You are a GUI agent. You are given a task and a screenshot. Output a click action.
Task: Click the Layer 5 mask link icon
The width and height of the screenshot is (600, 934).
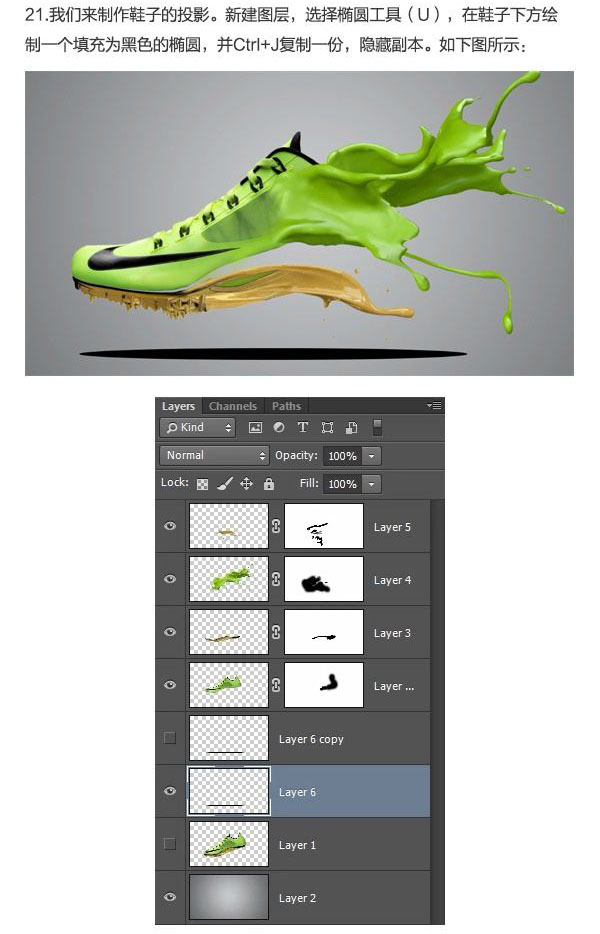(x=276, y=526)
